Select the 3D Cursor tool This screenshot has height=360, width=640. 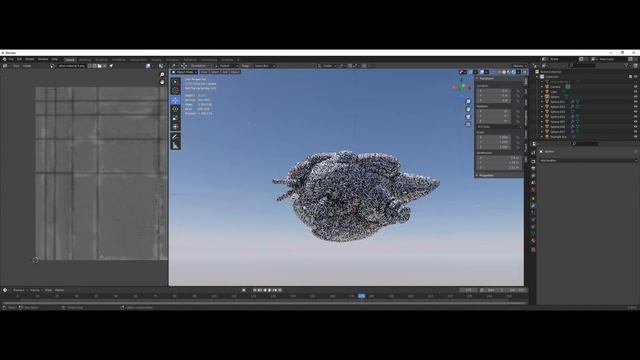[176, 90]
